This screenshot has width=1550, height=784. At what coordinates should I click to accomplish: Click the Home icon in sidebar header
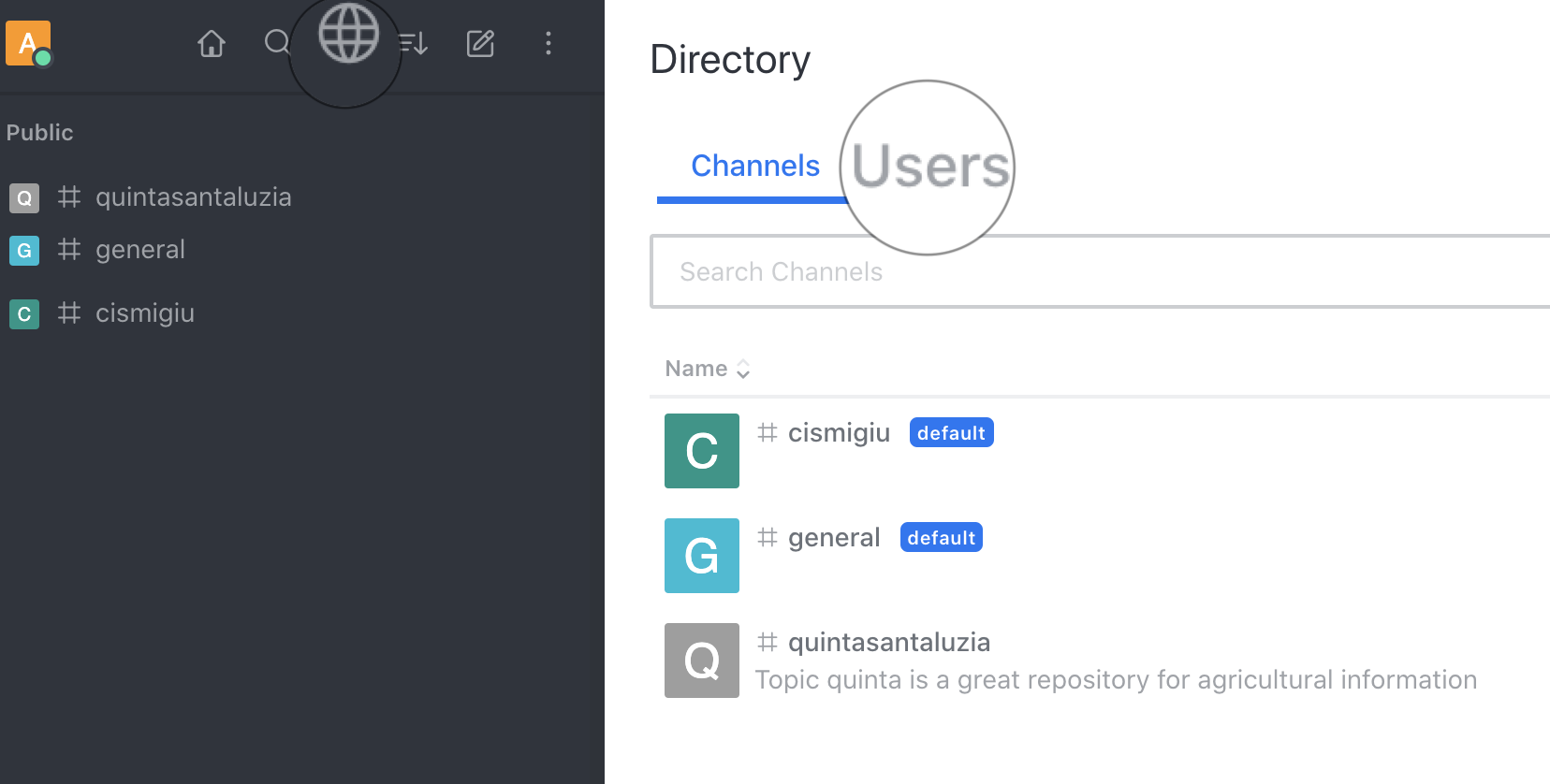[212, 43]
